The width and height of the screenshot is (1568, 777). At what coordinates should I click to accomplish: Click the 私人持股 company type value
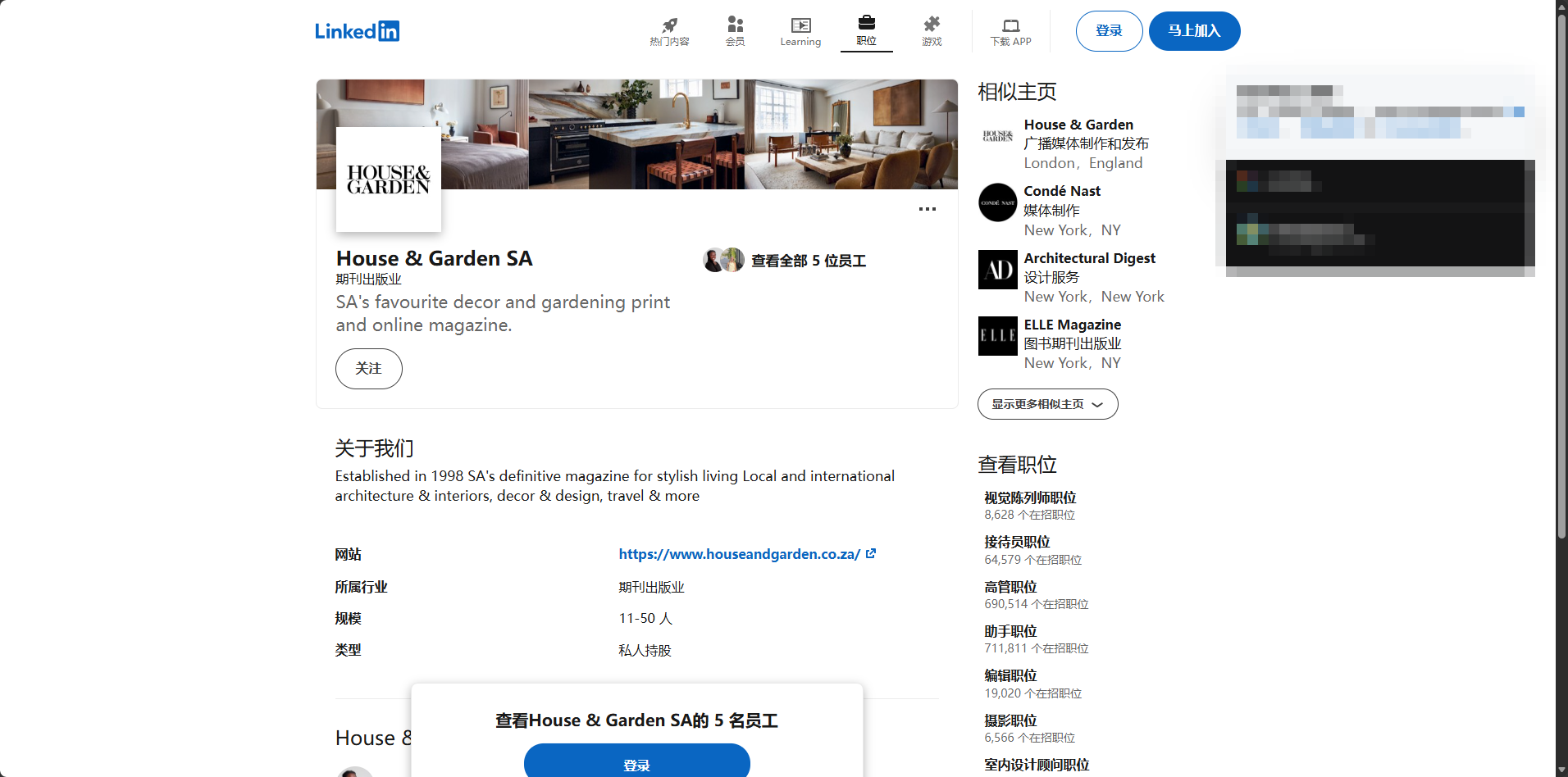(x=645, y=650)
